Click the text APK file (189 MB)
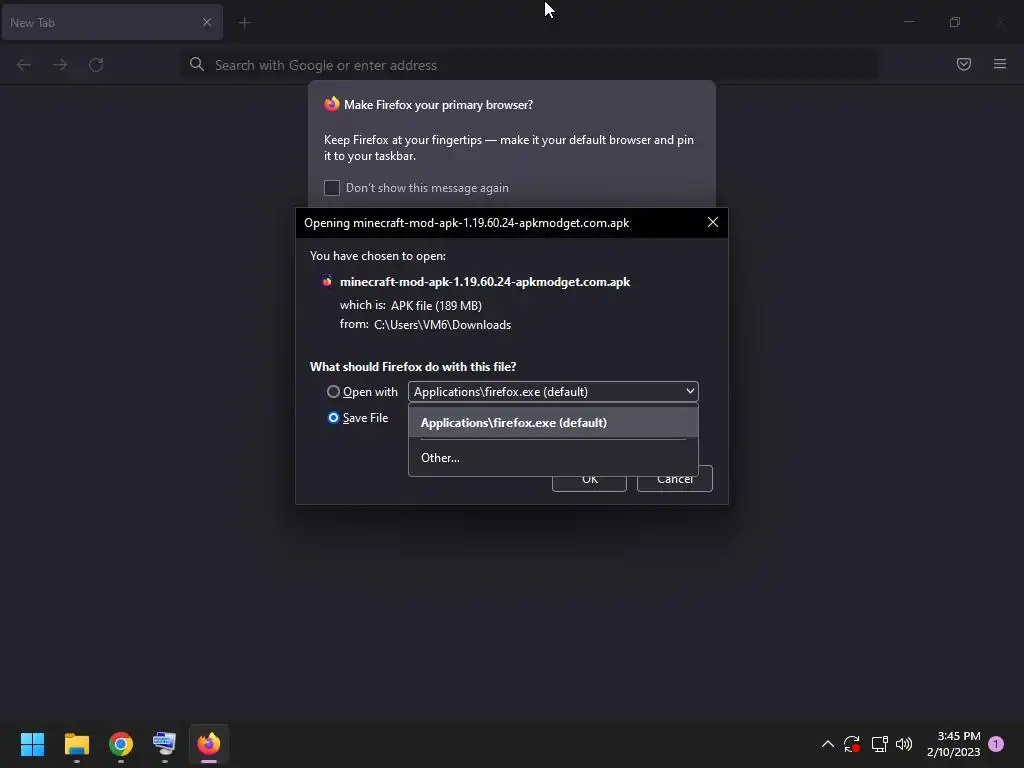 [436, 306]
